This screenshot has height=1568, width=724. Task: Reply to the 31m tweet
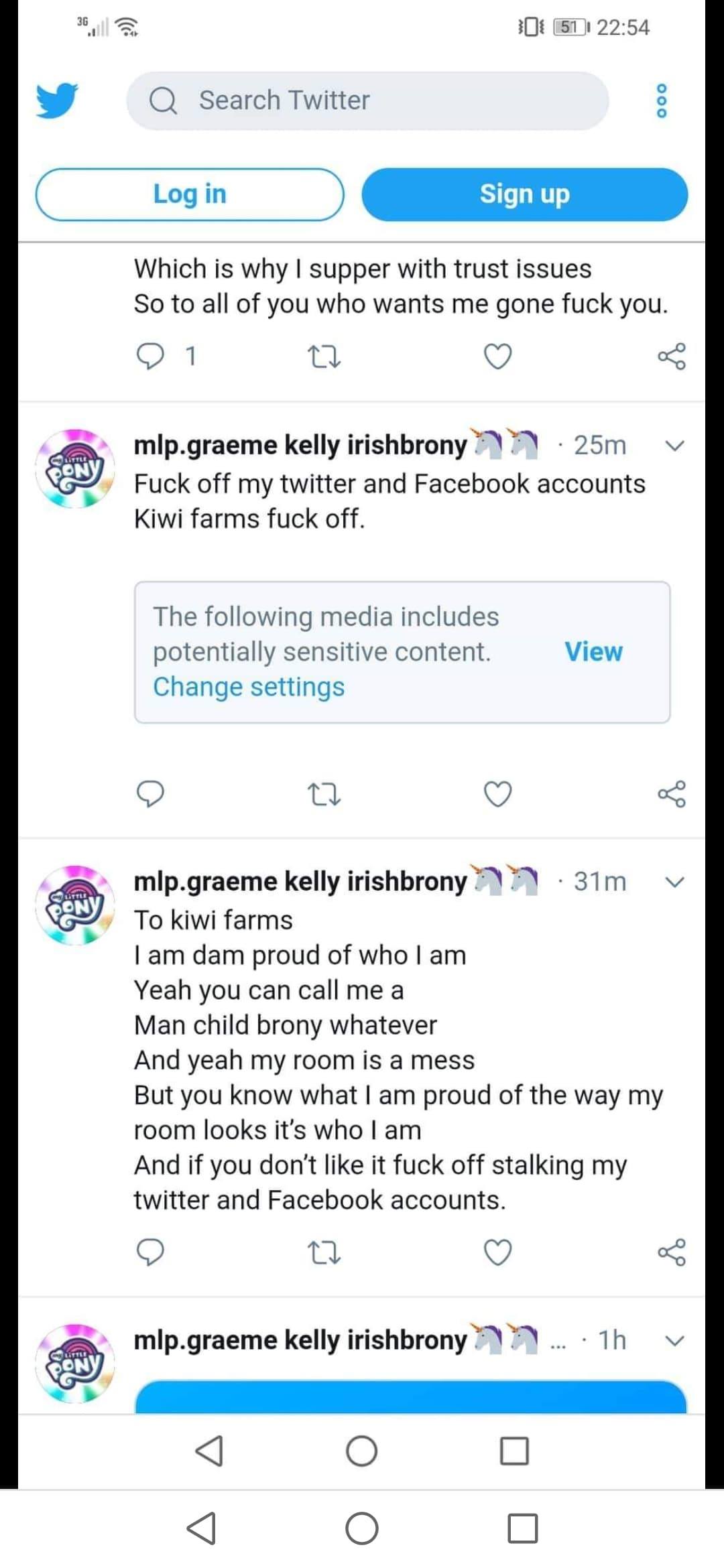click(x=150, y=1252)
